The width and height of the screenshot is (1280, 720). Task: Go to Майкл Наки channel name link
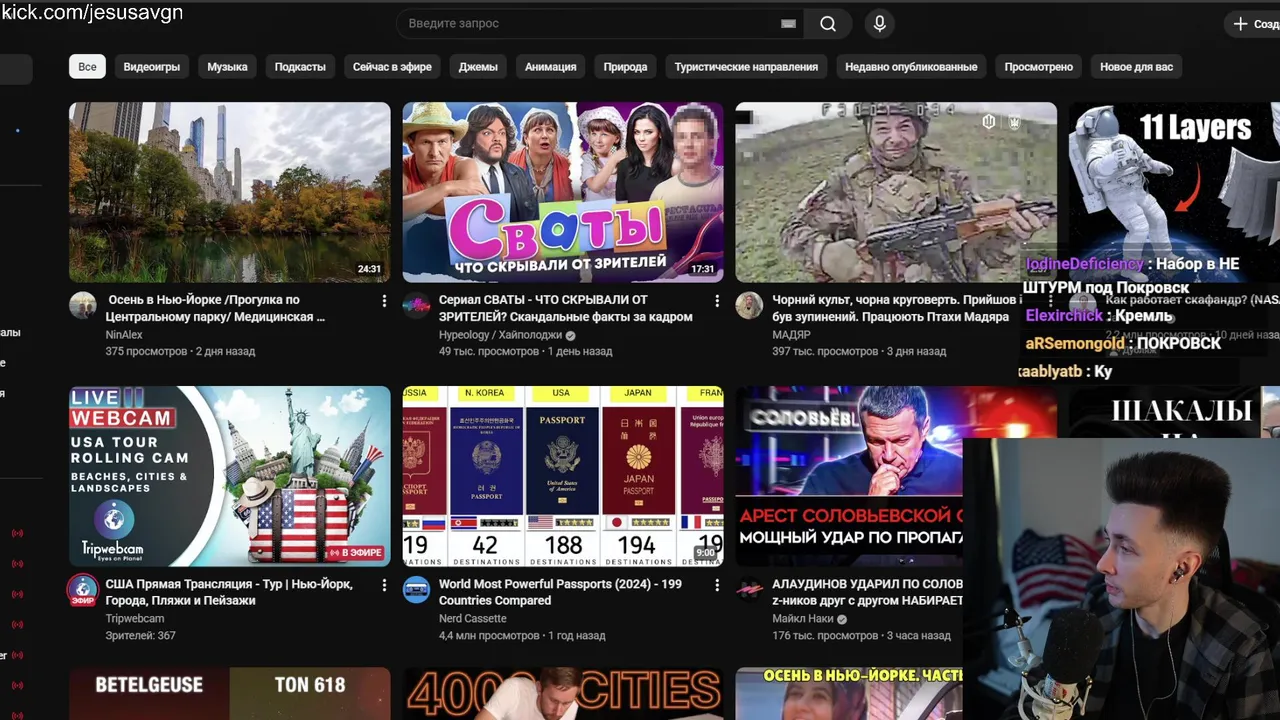point(804,619)
